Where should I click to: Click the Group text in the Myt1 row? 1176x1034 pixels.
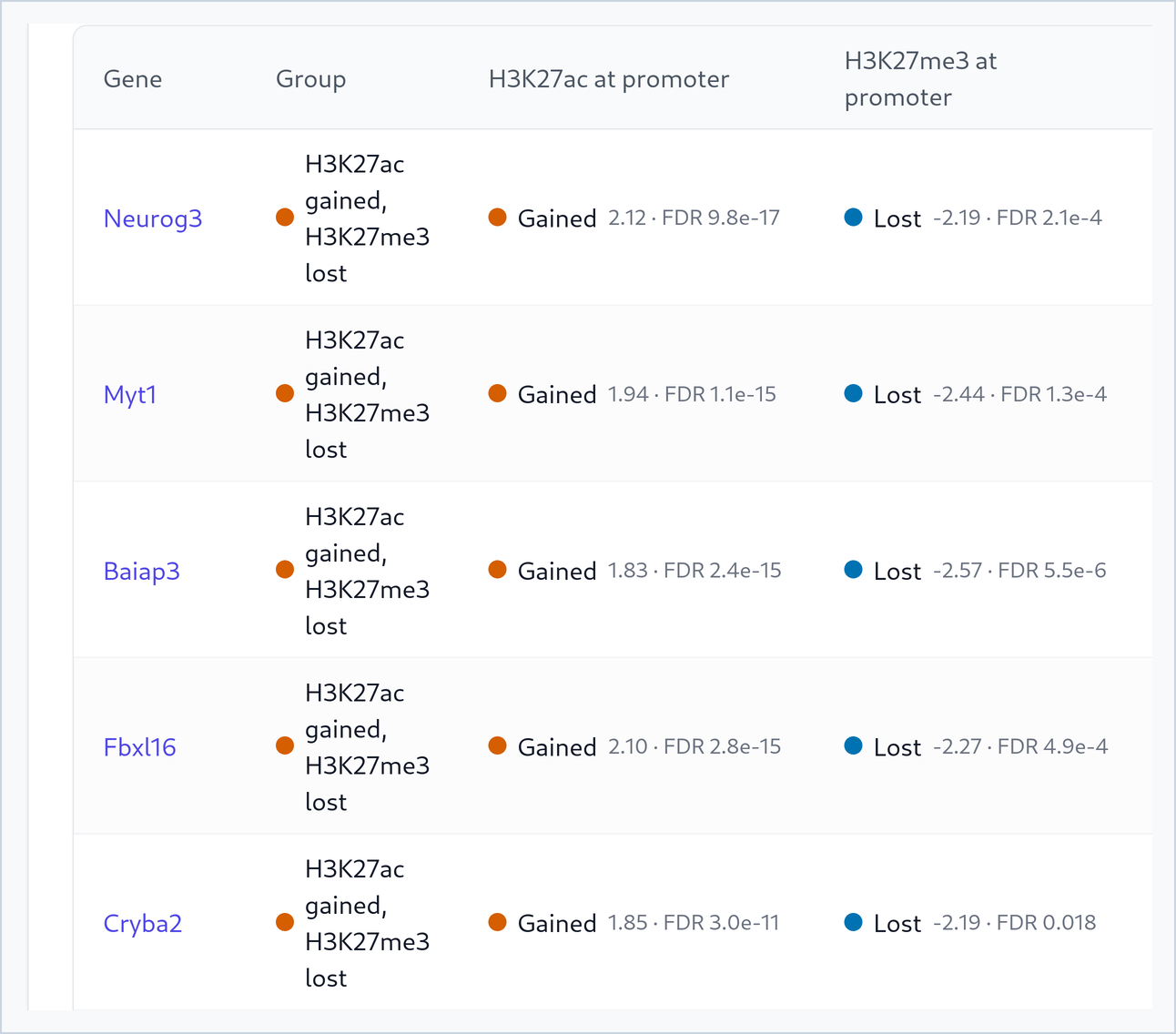pos(368,395)
